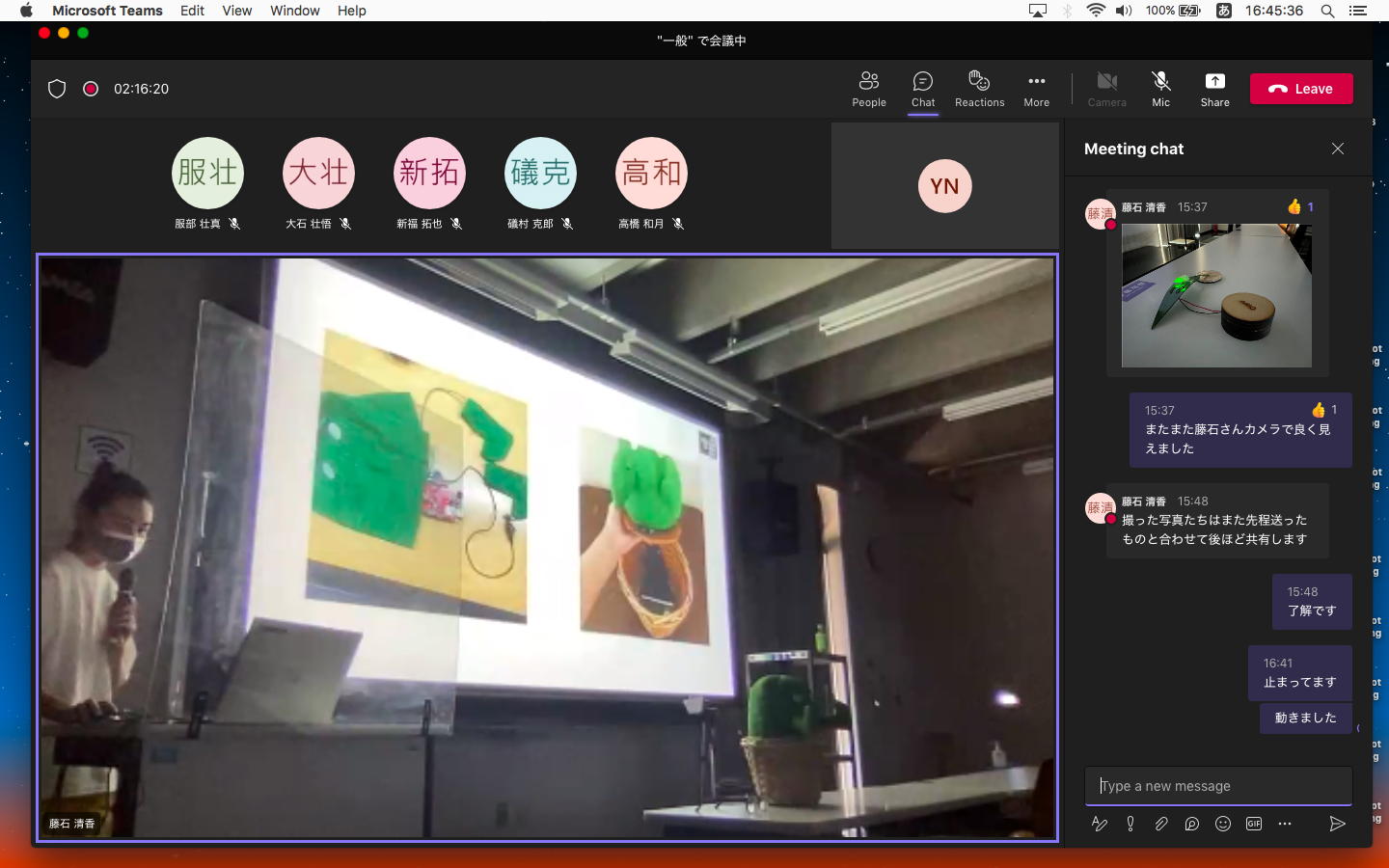Select participant avatar 服部 壮真
The height and width of the screenshot is (868, 1389).
(x=207, y=173)
